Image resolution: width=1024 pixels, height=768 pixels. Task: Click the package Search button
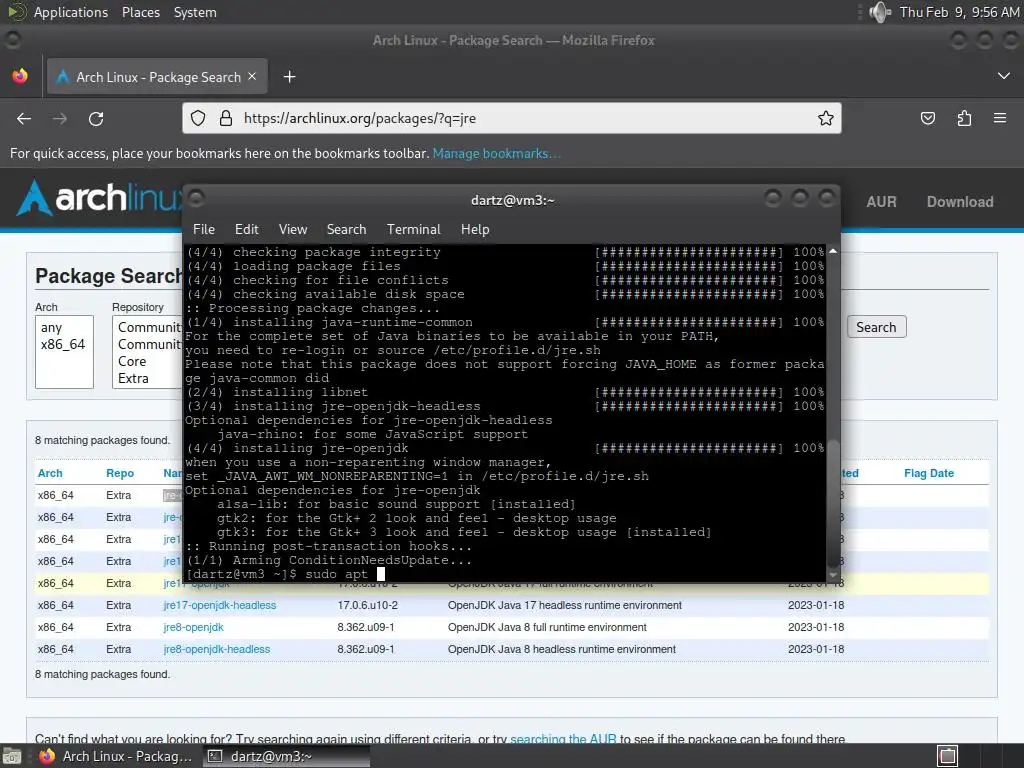[876, 327]
